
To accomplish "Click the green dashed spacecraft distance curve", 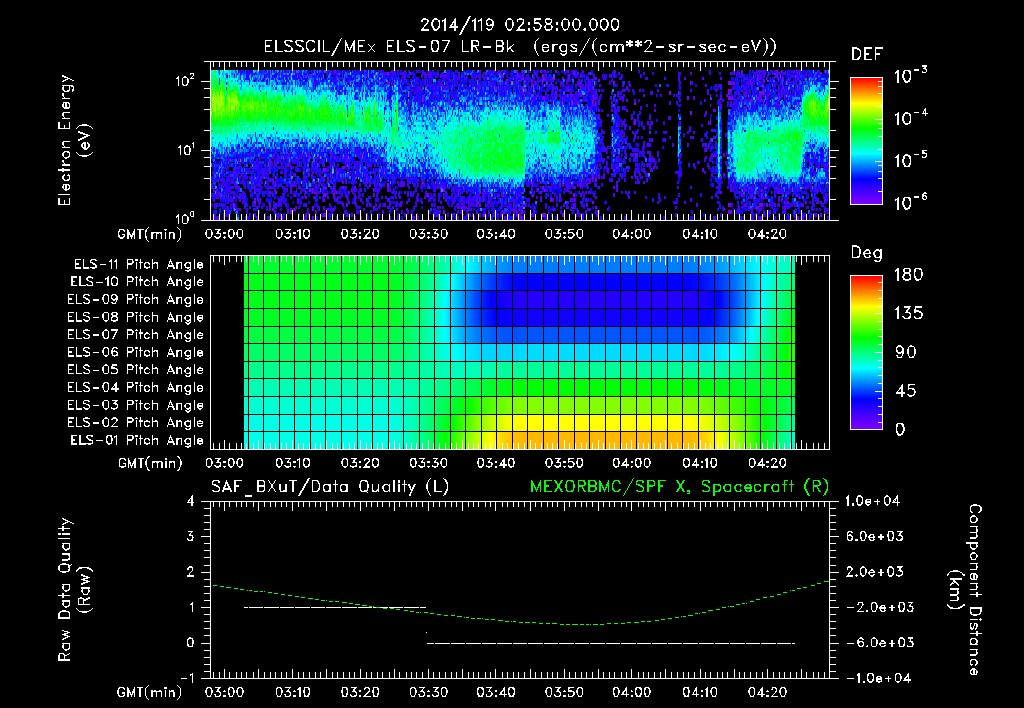I will [x=519, y=620].
